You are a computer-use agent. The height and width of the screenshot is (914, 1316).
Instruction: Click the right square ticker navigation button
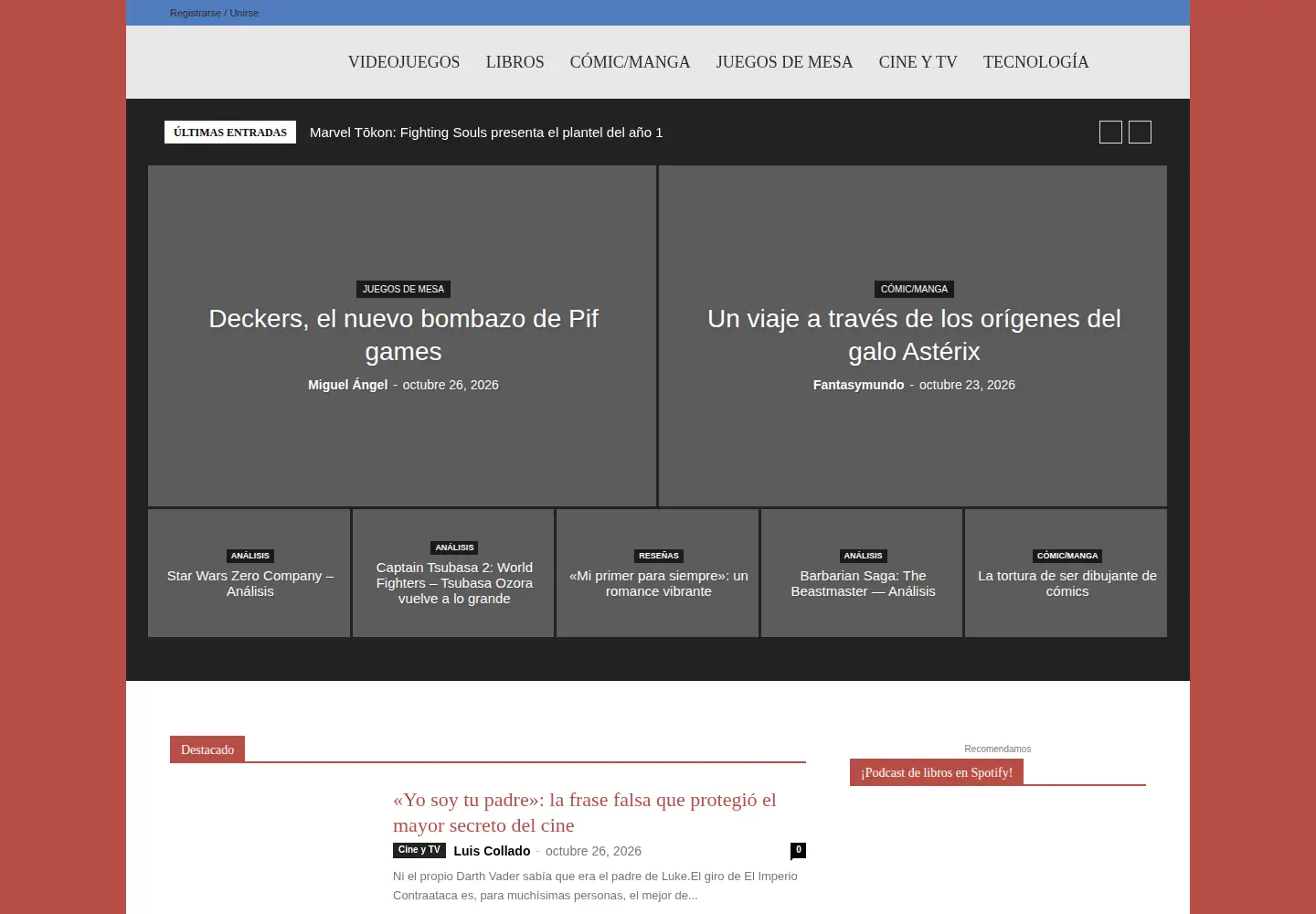pyautogui.click(x=1140, y=133)
